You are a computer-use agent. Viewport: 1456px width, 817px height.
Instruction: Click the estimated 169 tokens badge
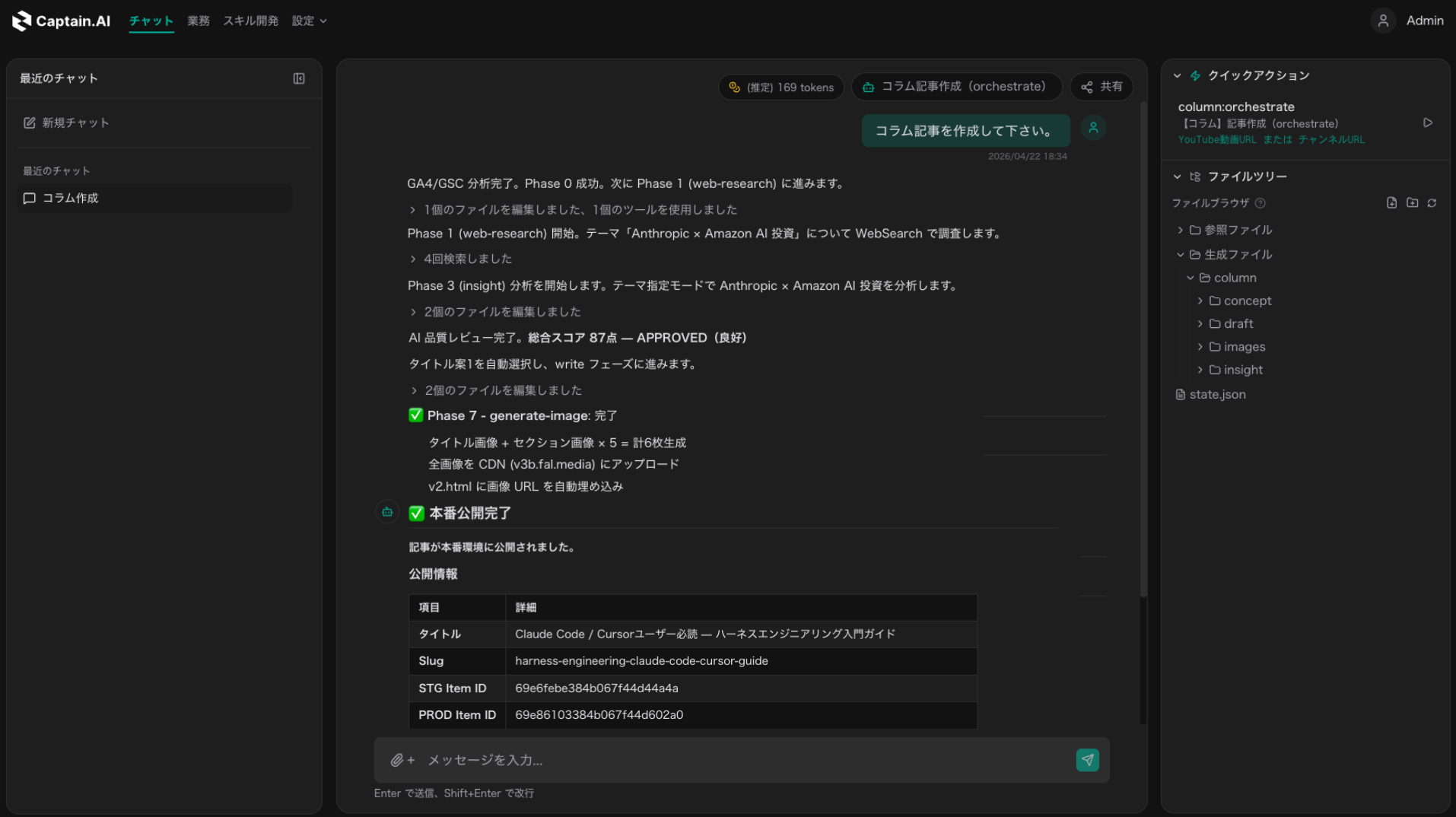[x=781, y=87]
